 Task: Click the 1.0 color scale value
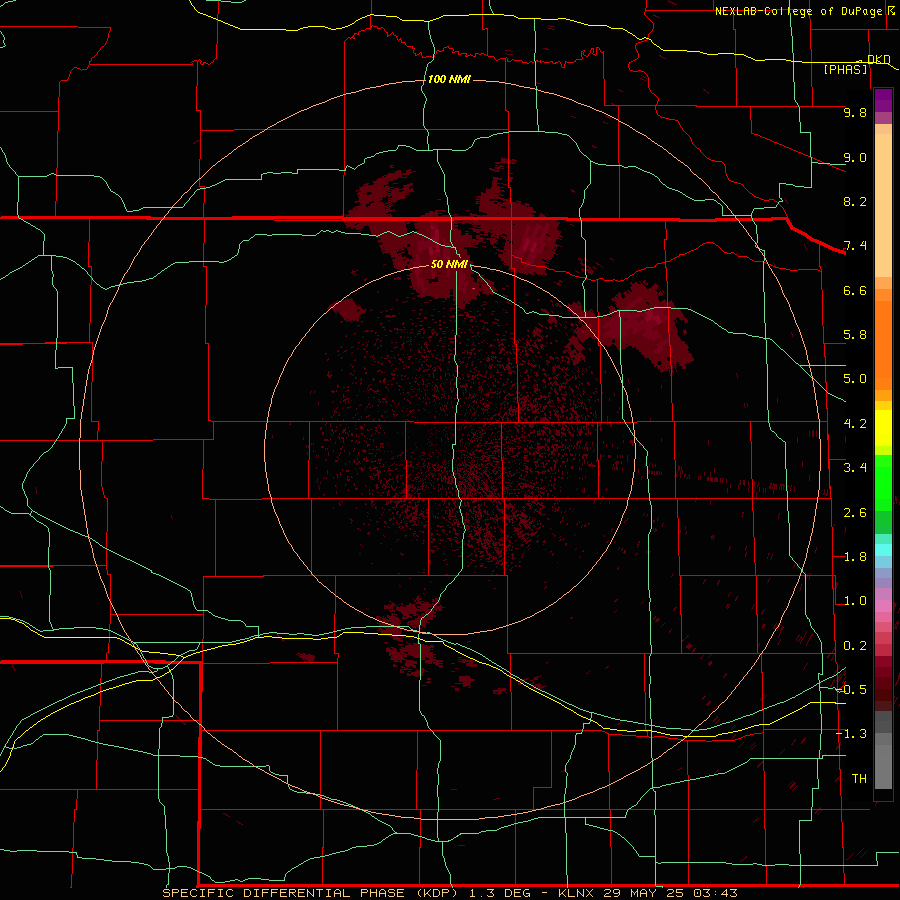coord(855,601)
